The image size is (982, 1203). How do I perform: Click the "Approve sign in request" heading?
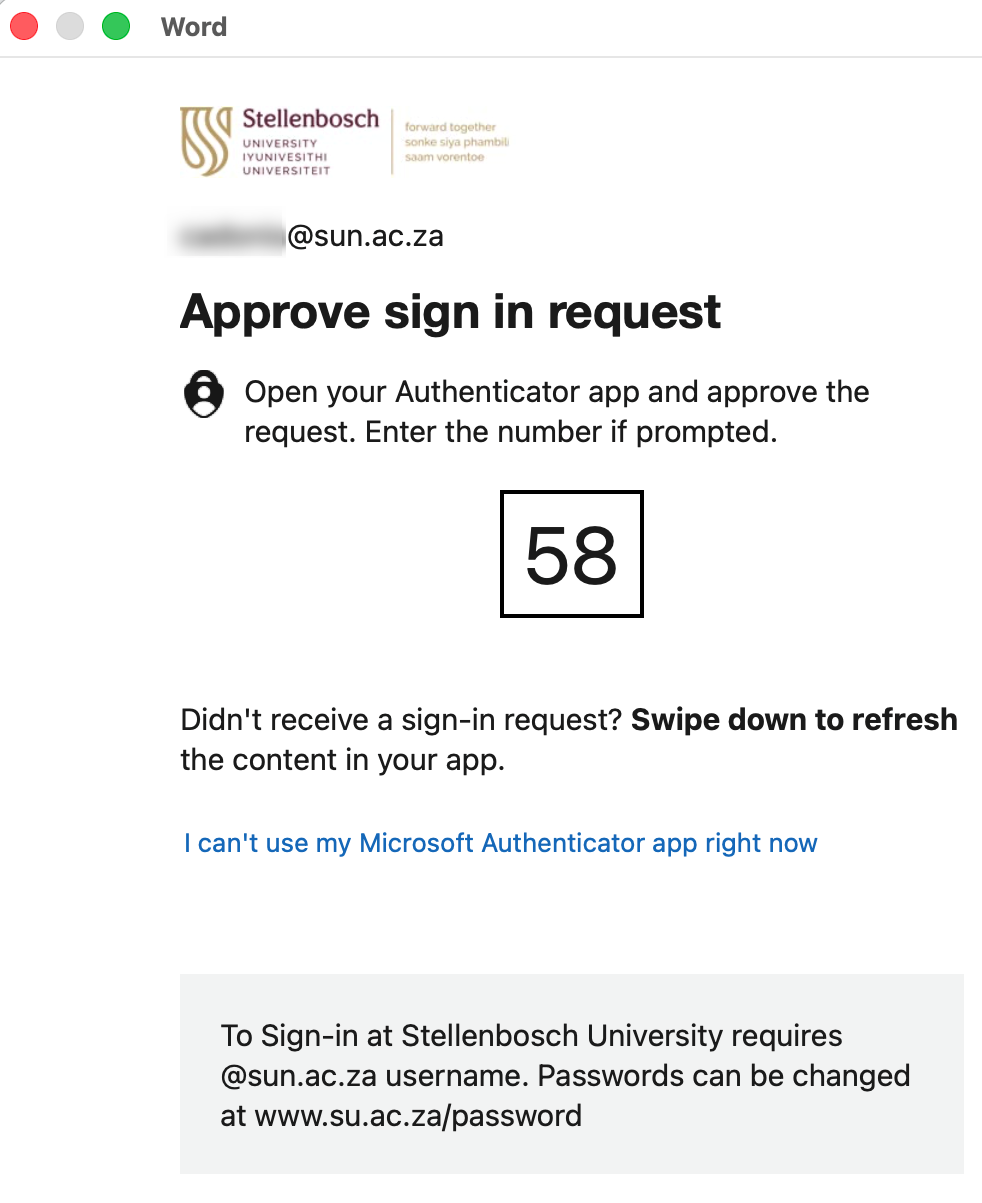[450, 311]
